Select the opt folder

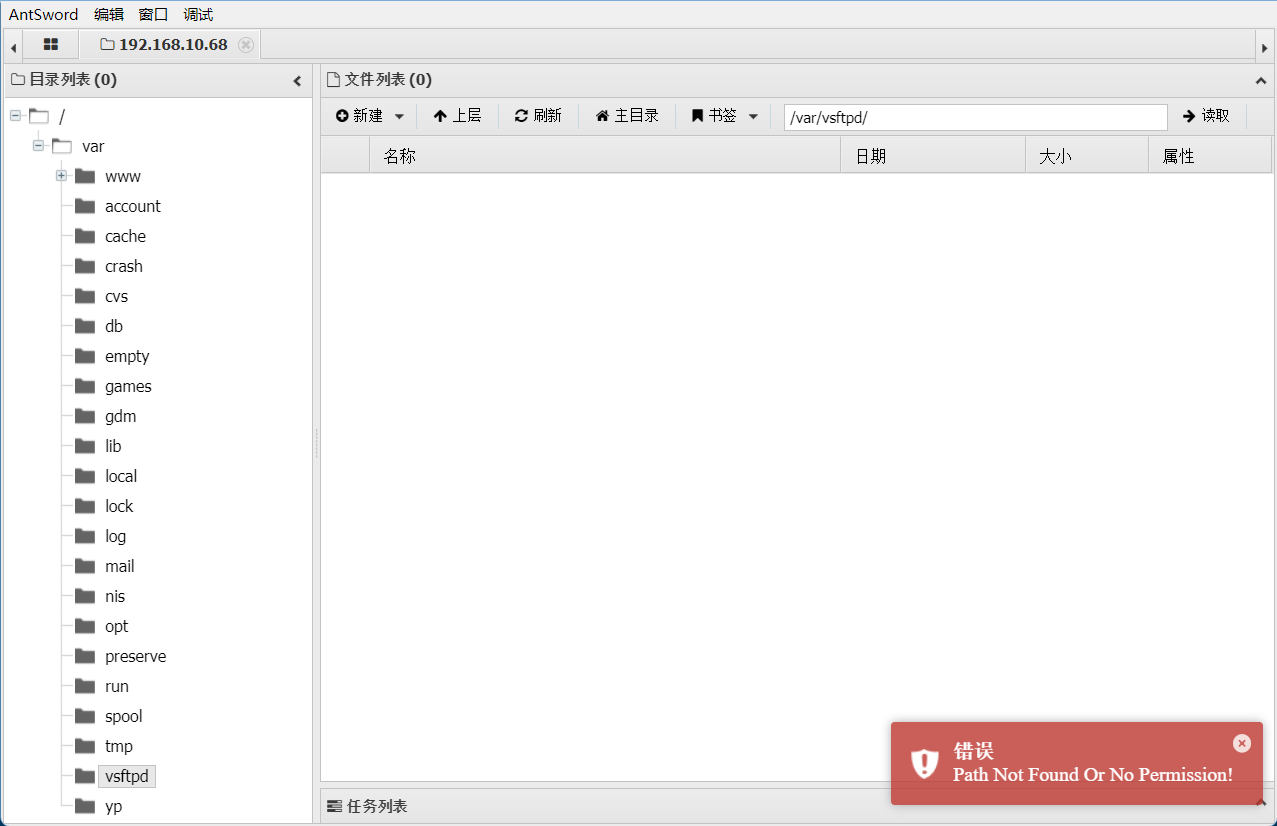click(x=117, y=626)
